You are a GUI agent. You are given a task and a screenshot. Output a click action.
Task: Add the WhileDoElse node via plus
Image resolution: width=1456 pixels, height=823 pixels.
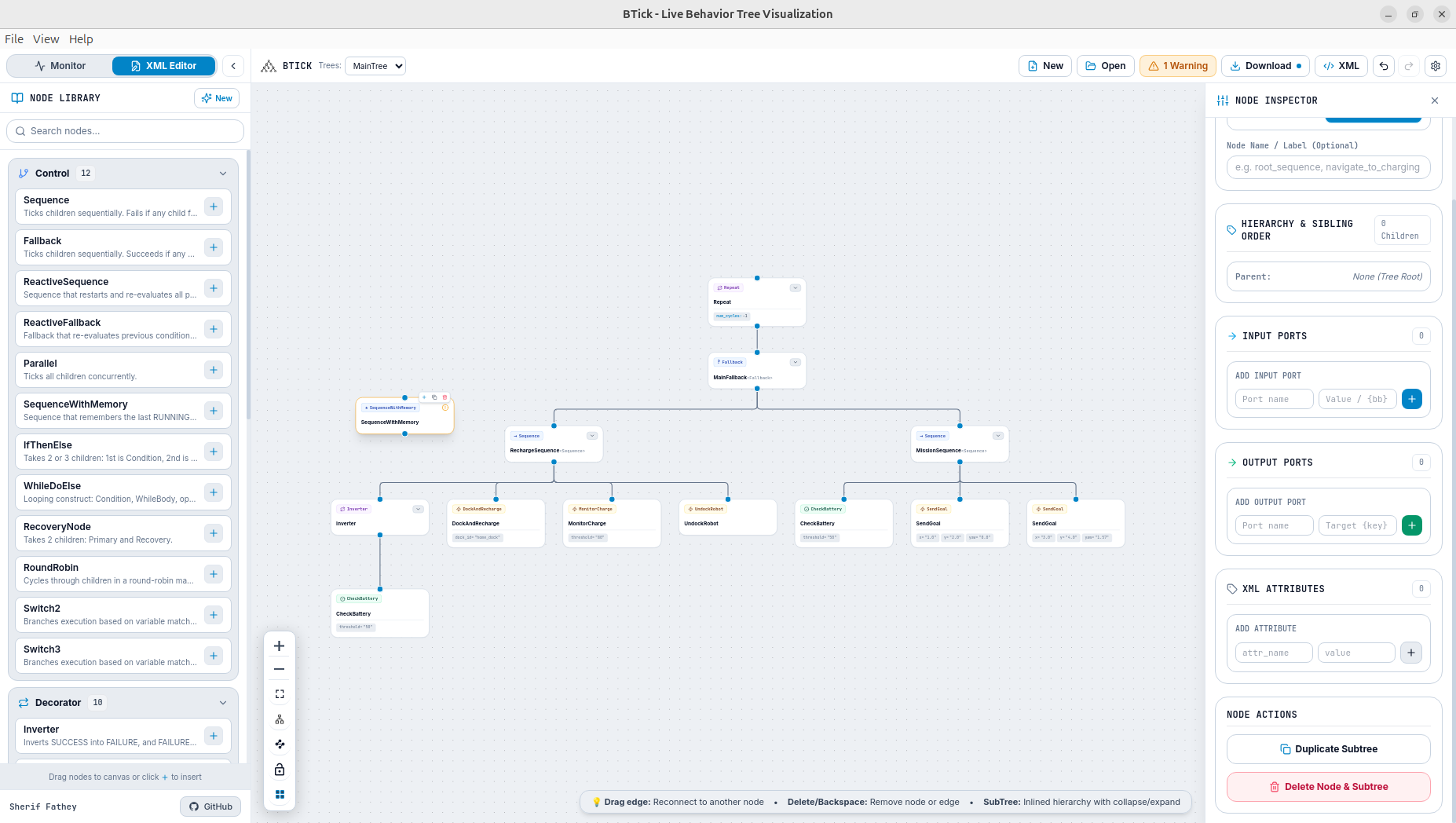tap(214, 492)
